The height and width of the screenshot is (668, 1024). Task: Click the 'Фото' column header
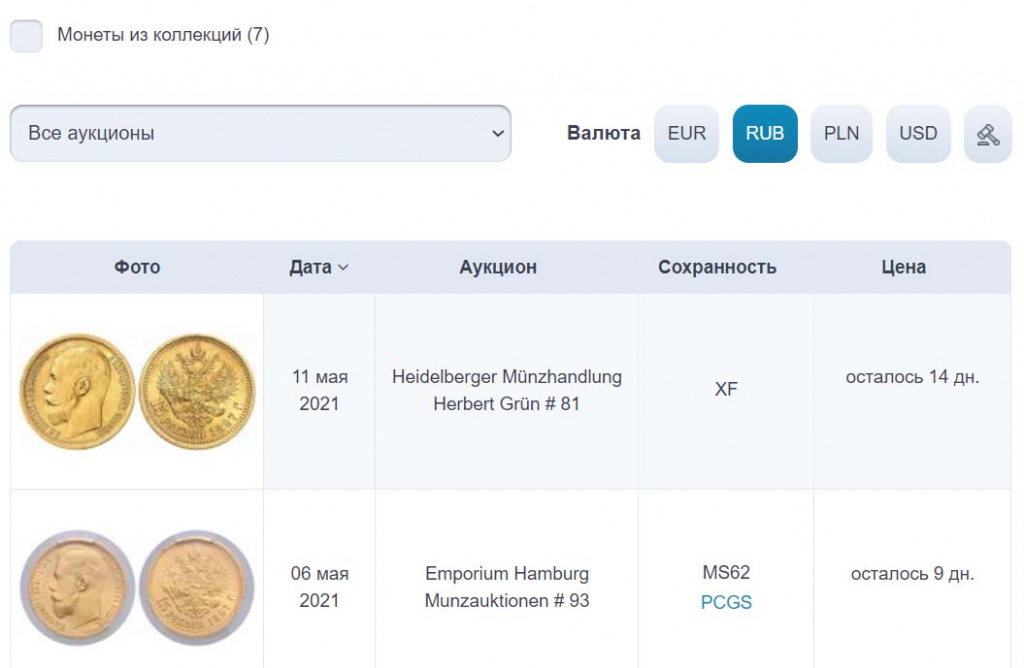click(137, 268)
